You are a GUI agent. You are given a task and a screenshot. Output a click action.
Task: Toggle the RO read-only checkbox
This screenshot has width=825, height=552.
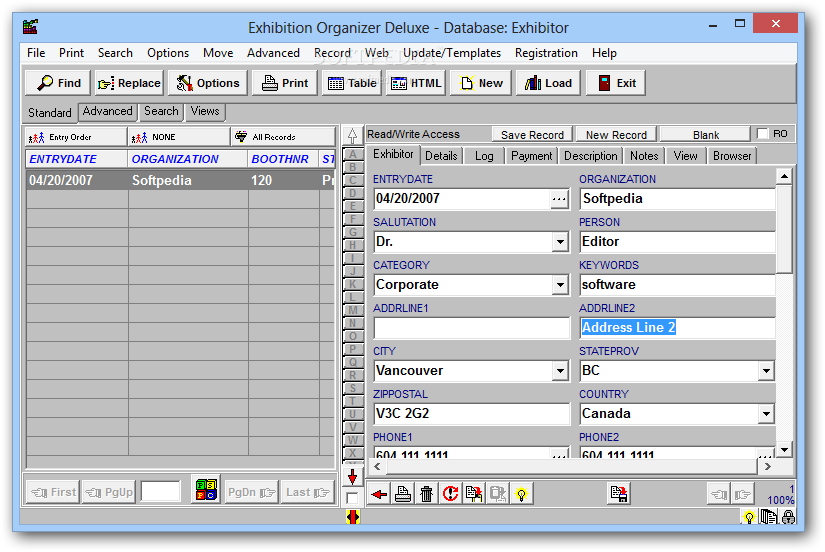(762, 134)
